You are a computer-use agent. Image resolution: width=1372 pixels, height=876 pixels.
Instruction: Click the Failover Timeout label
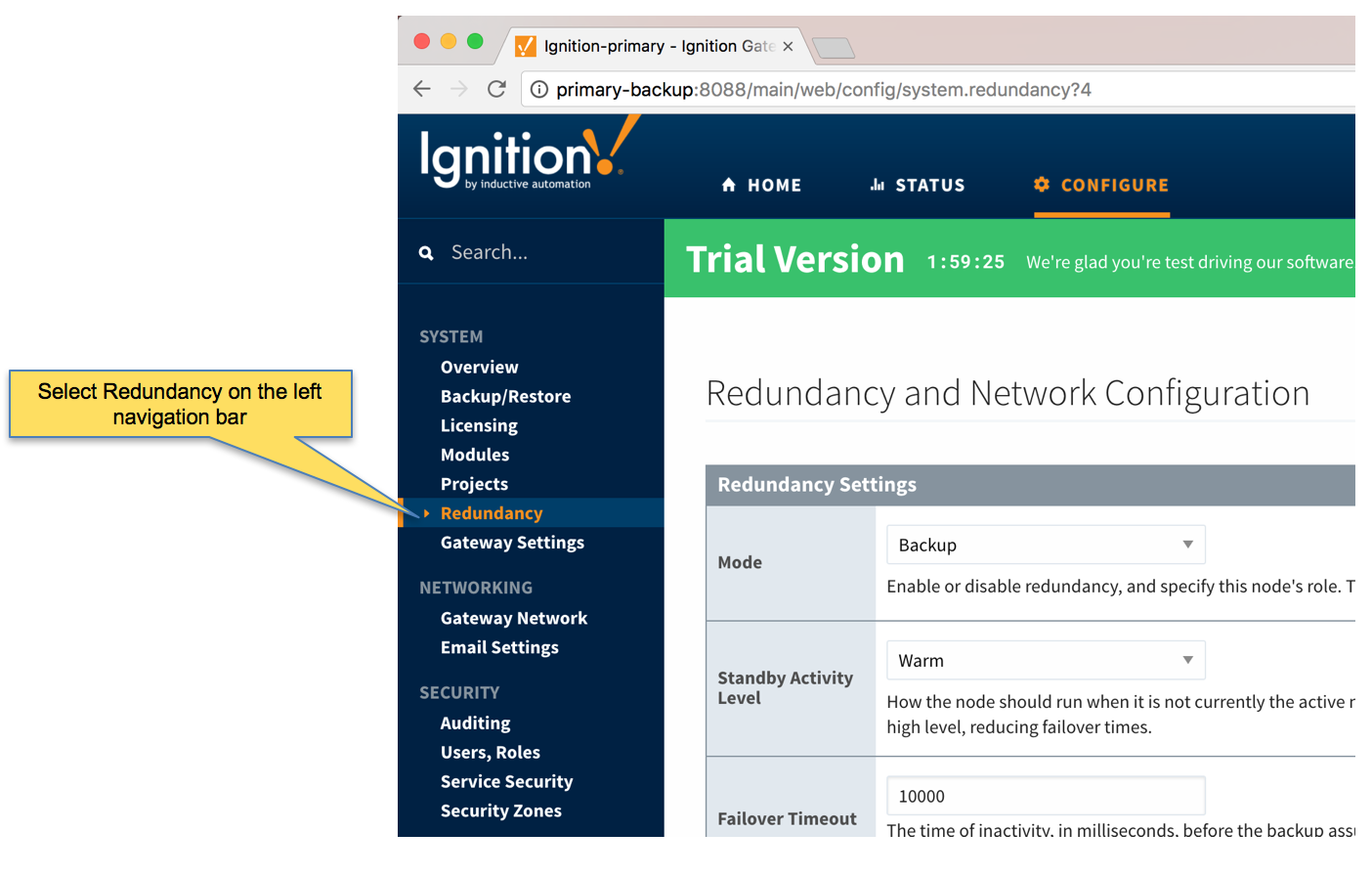(x=787, y=819)
